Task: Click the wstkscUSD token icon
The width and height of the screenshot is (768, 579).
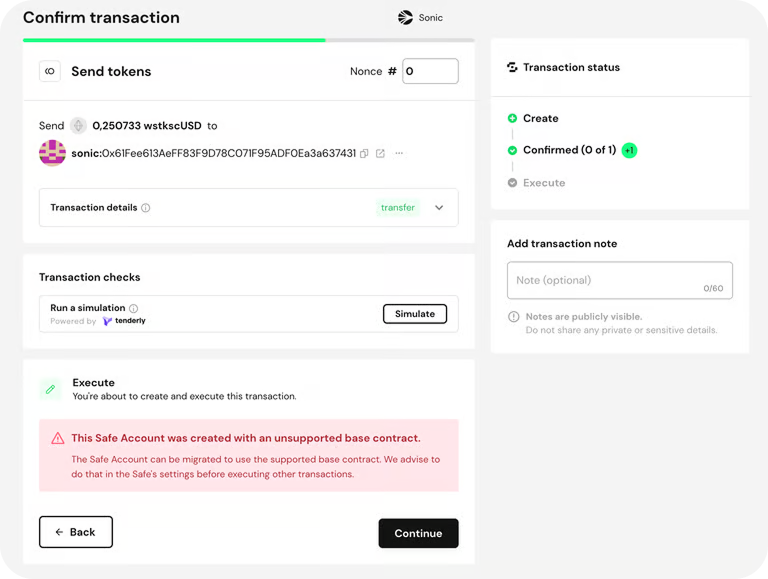Action: [x=78, y=126]
